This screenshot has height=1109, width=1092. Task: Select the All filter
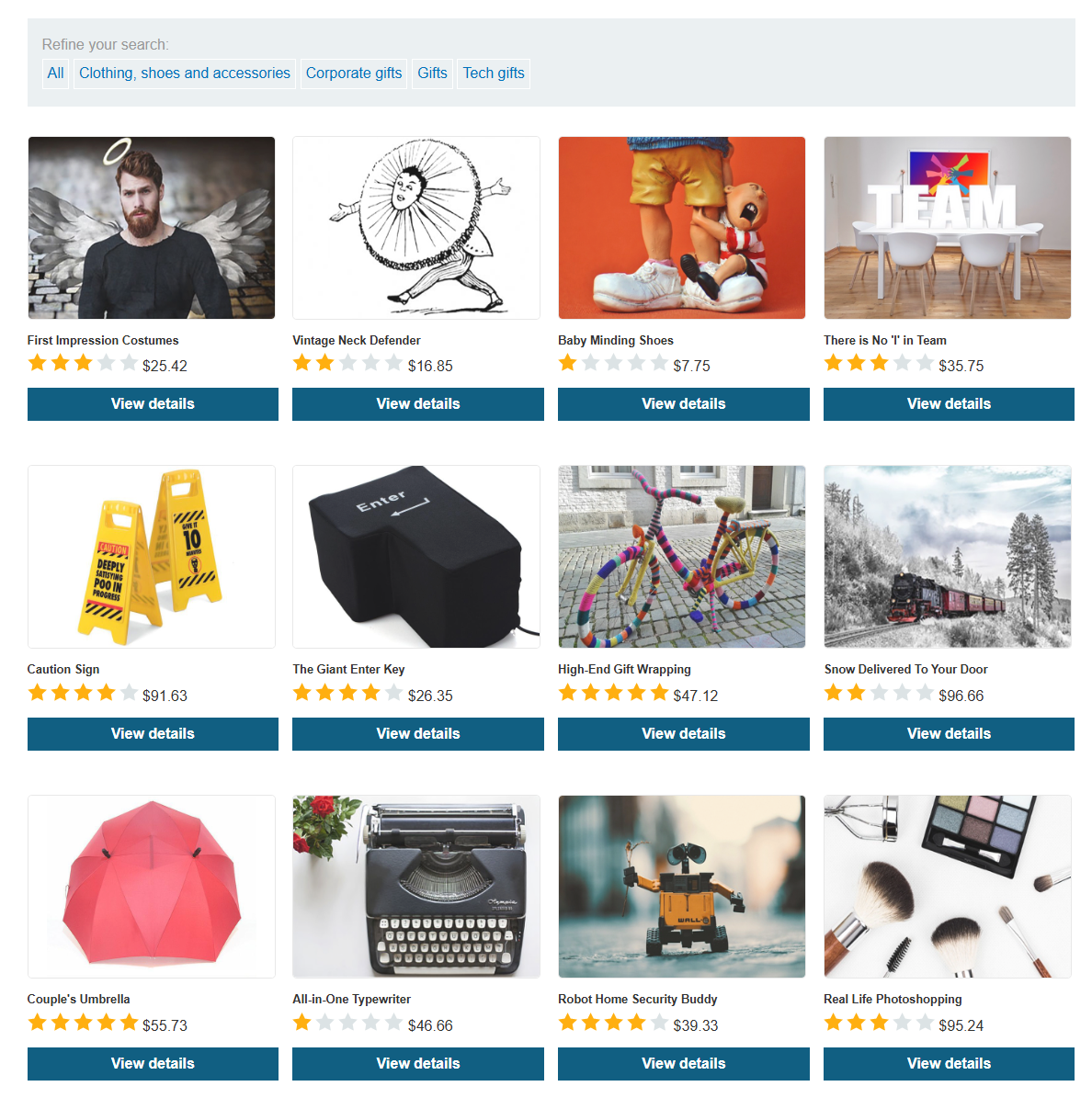(x=56, y=74)
